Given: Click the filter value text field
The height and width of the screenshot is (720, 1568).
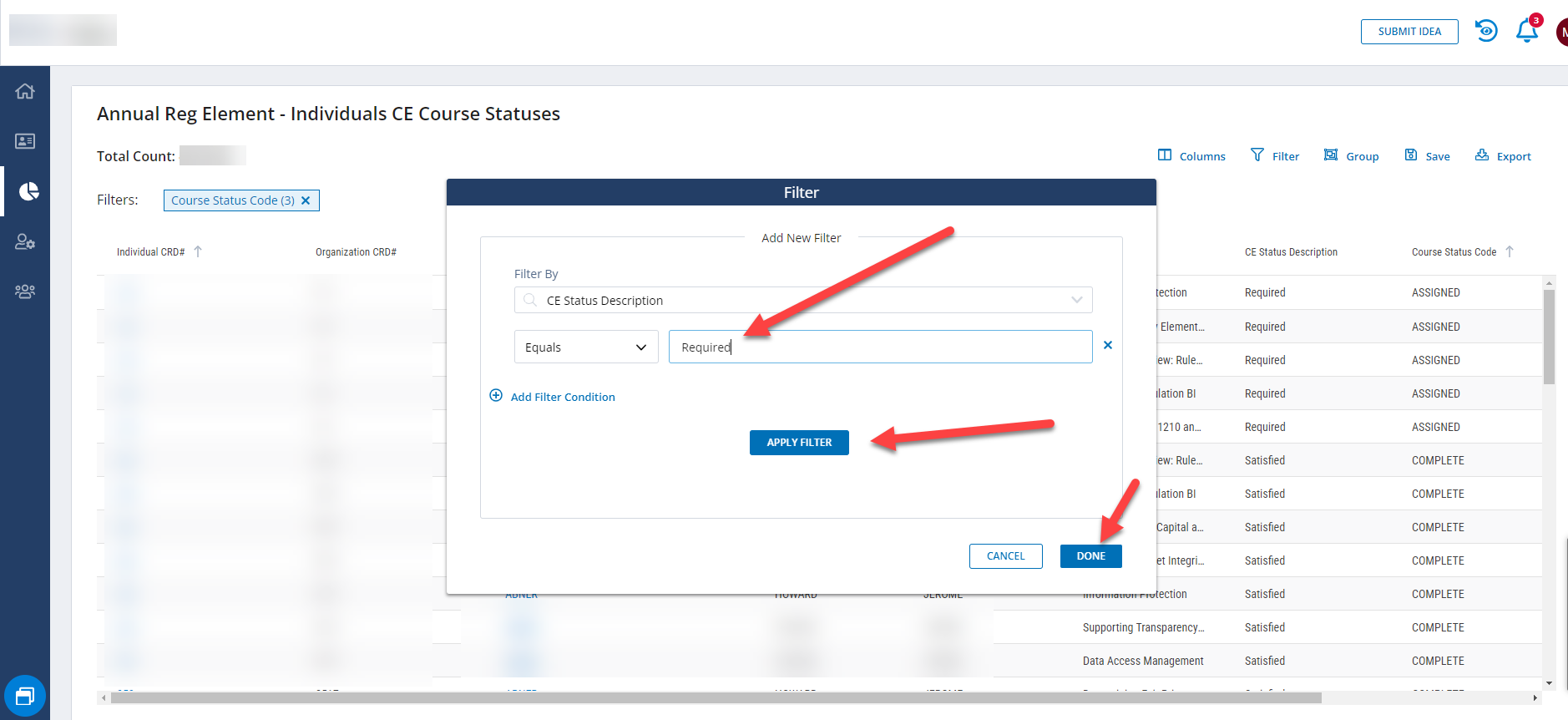Looking at the screenshot, I should pos(880,347).
